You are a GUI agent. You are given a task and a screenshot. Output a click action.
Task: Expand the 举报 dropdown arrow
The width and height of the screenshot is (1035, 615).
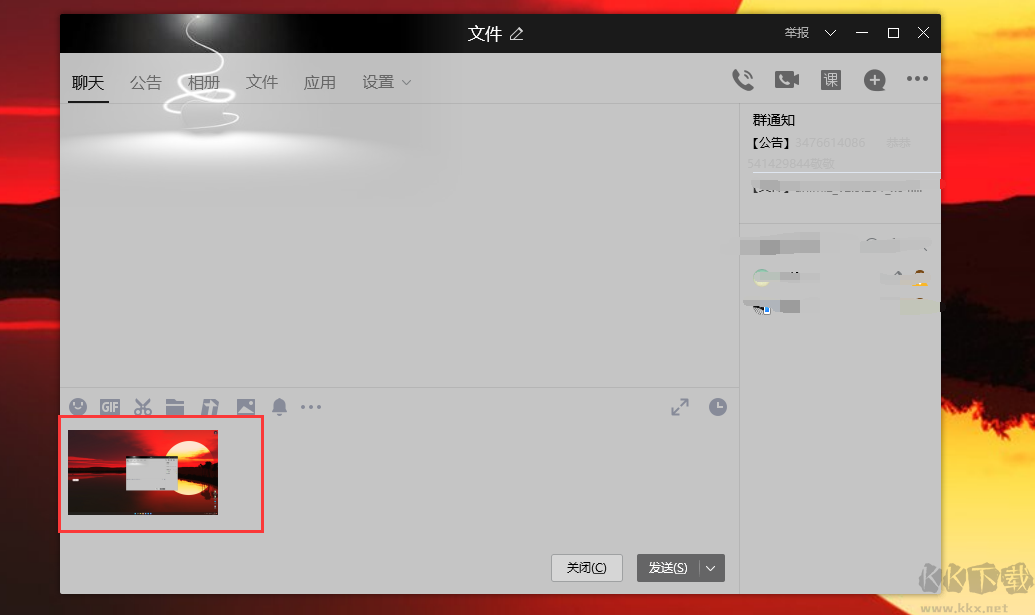pyautogui.click(x=829, y=33)
